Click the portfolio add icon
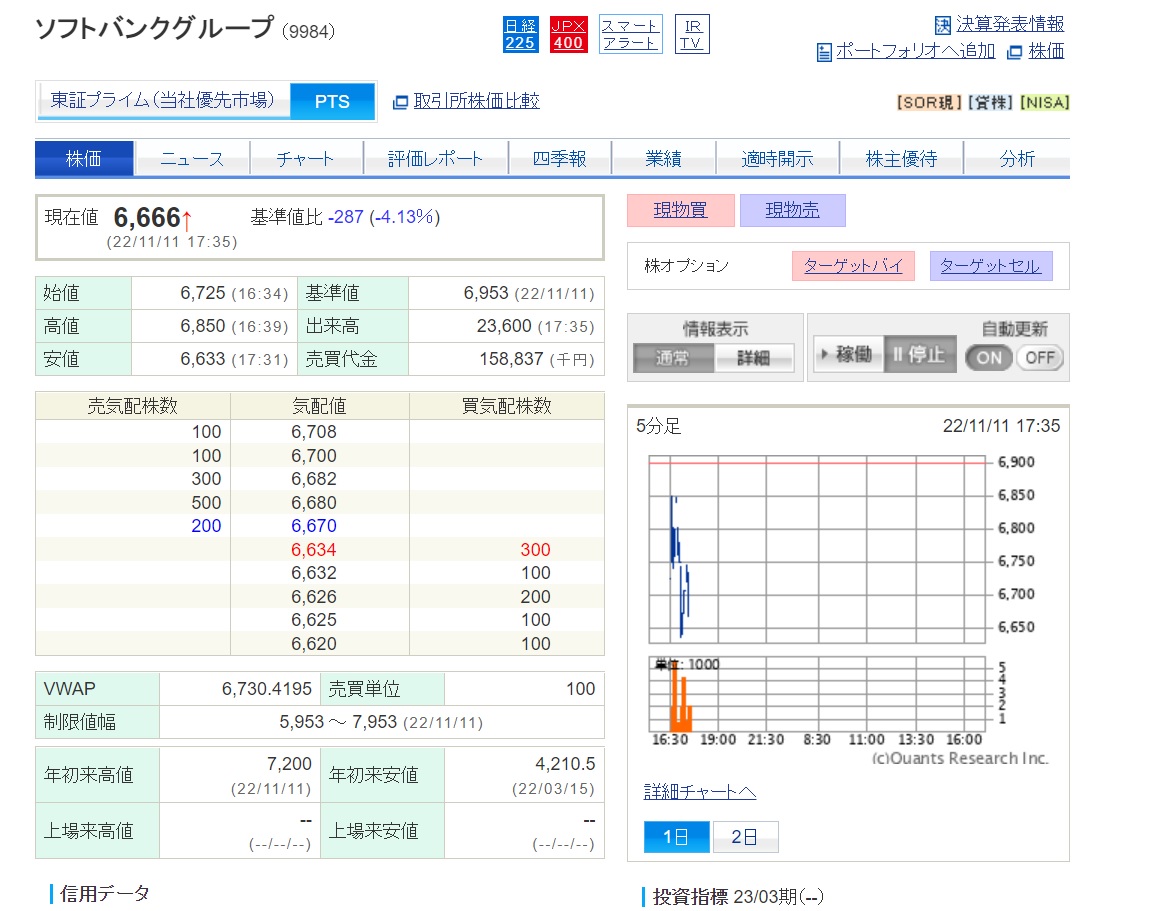The height and width of the screenshot is (911, 1152). click(x=824, y=52)
